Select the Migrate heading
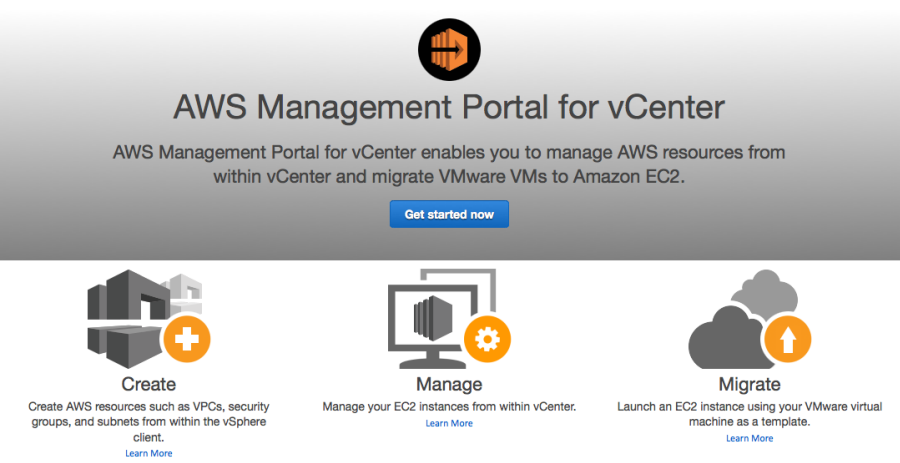The height and width of the screenshot is (463, 900). 749,384
